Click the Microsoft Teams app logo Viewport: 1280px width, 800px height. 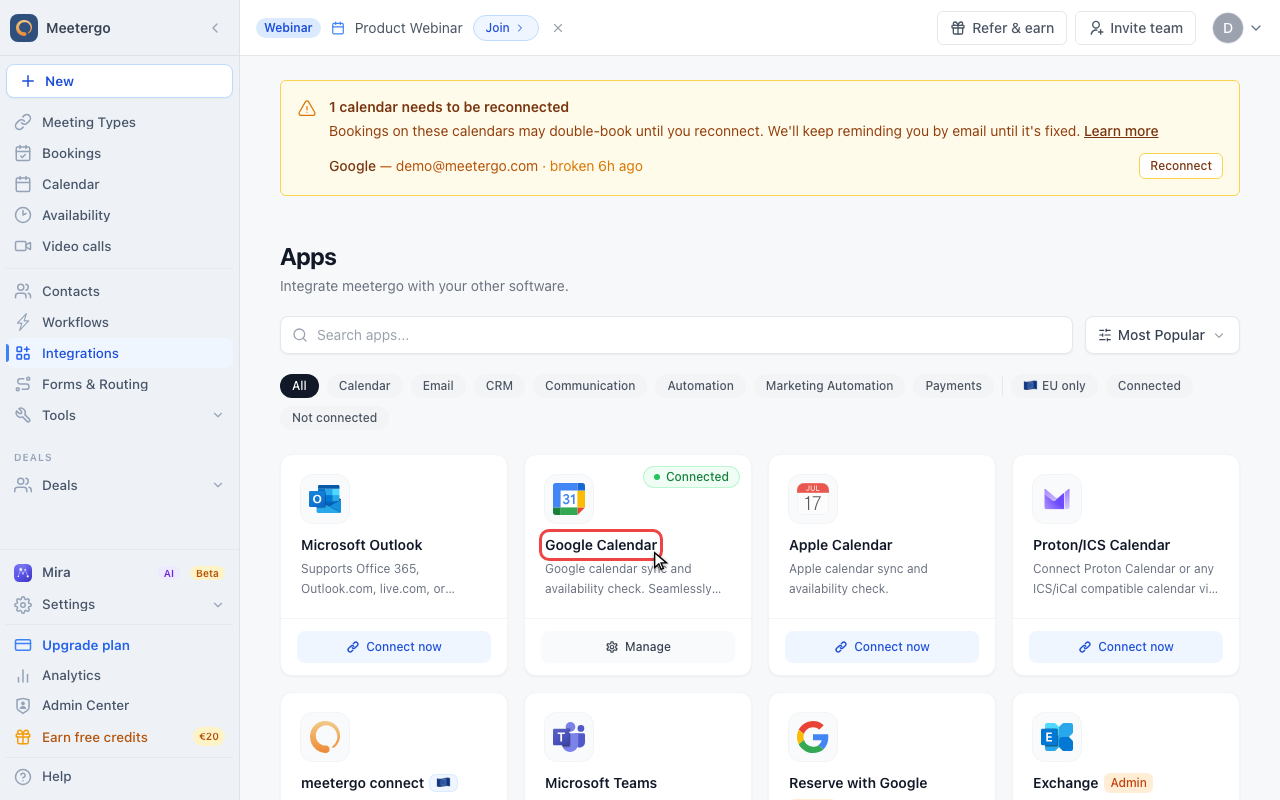point(569,737)
